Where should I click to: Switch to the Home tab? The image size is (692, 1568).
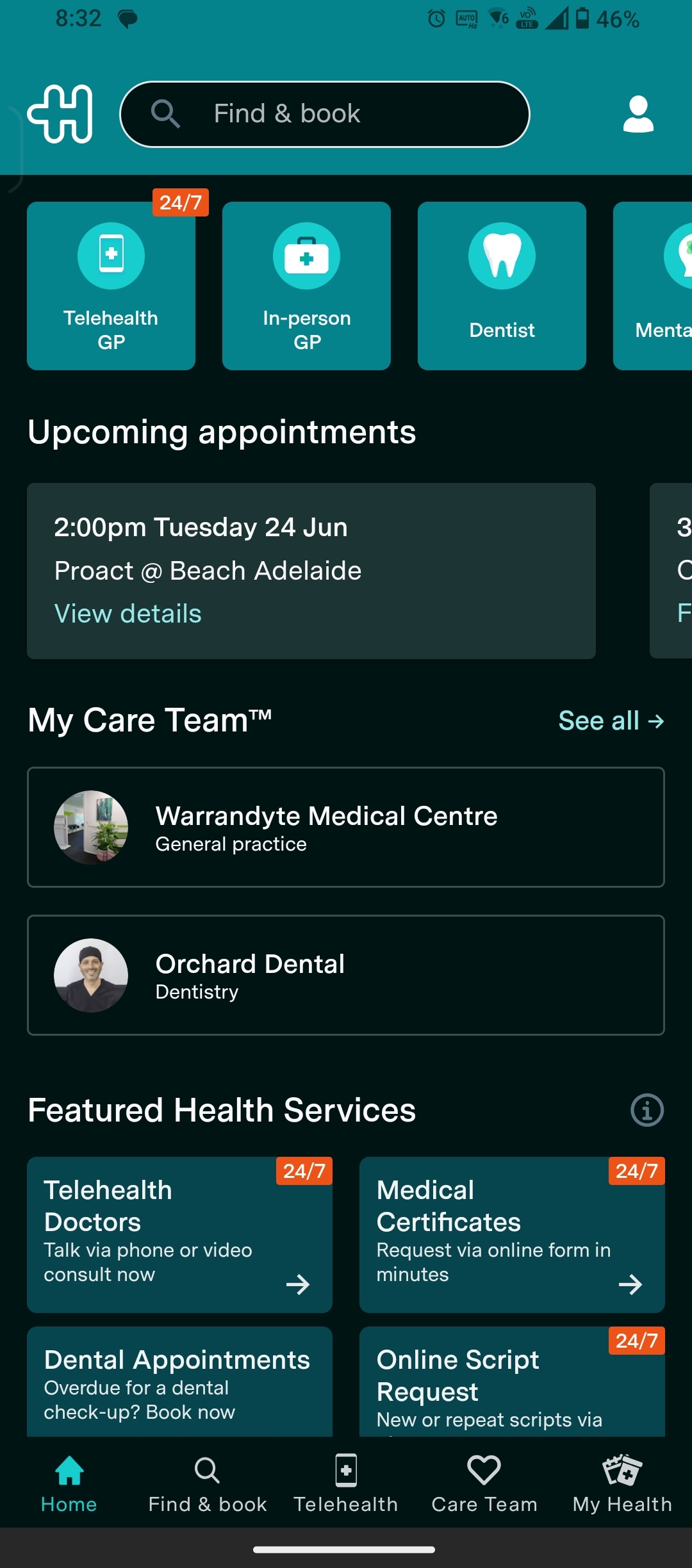tap(69, 1483)
